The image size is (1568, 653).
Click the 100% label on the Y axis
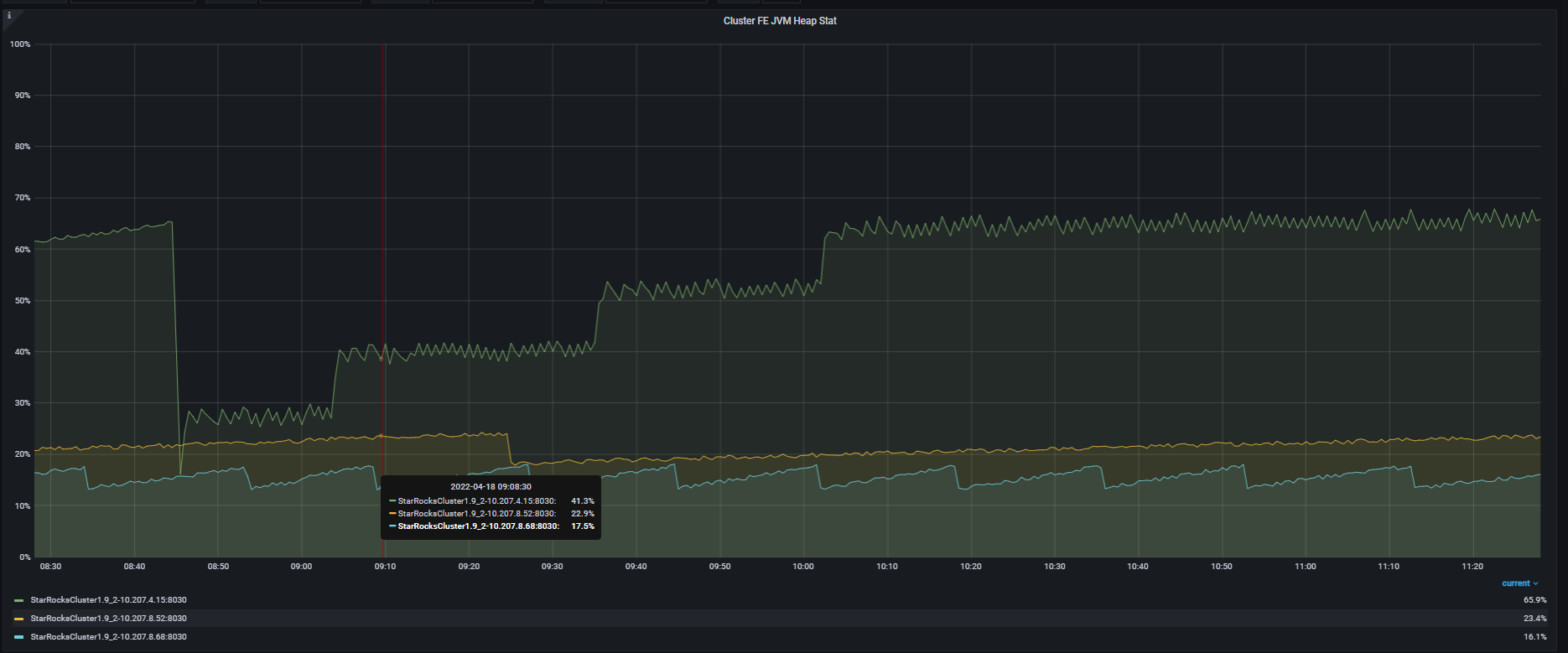click(20, 44)
